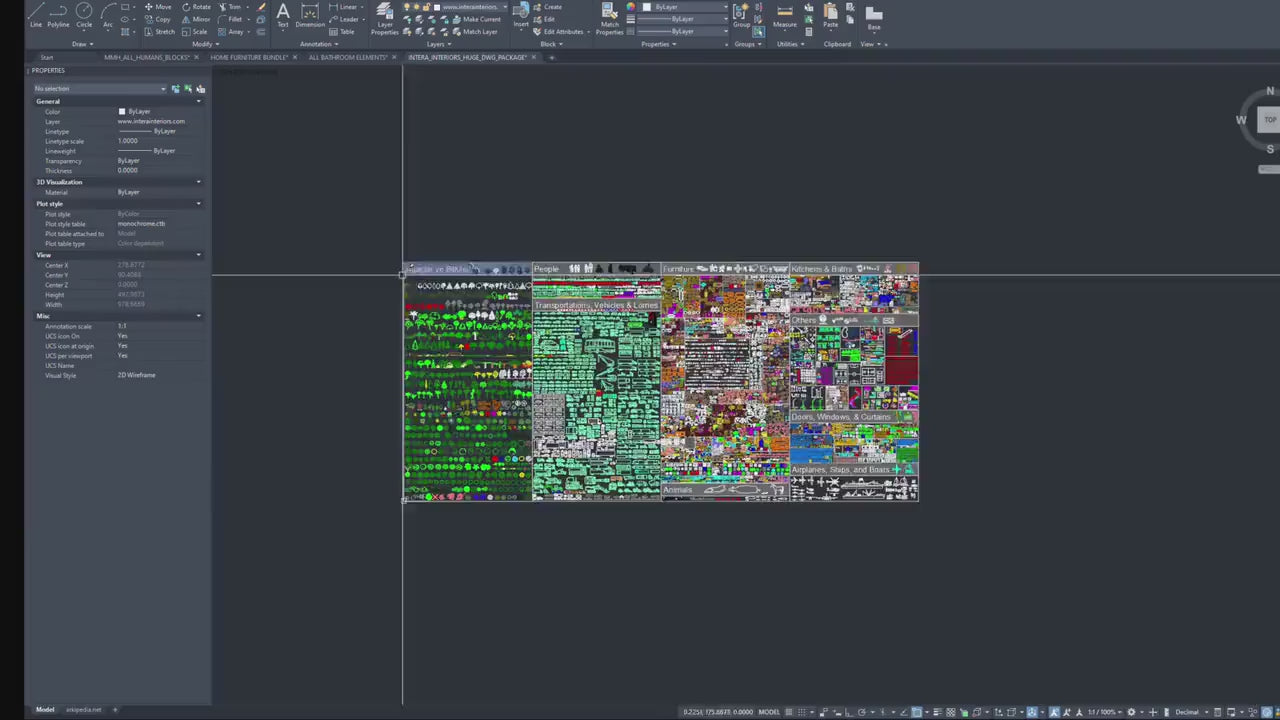Click the Paste clipboard icon
This screenshot has height=720, width=1280.
pos(831,15)
